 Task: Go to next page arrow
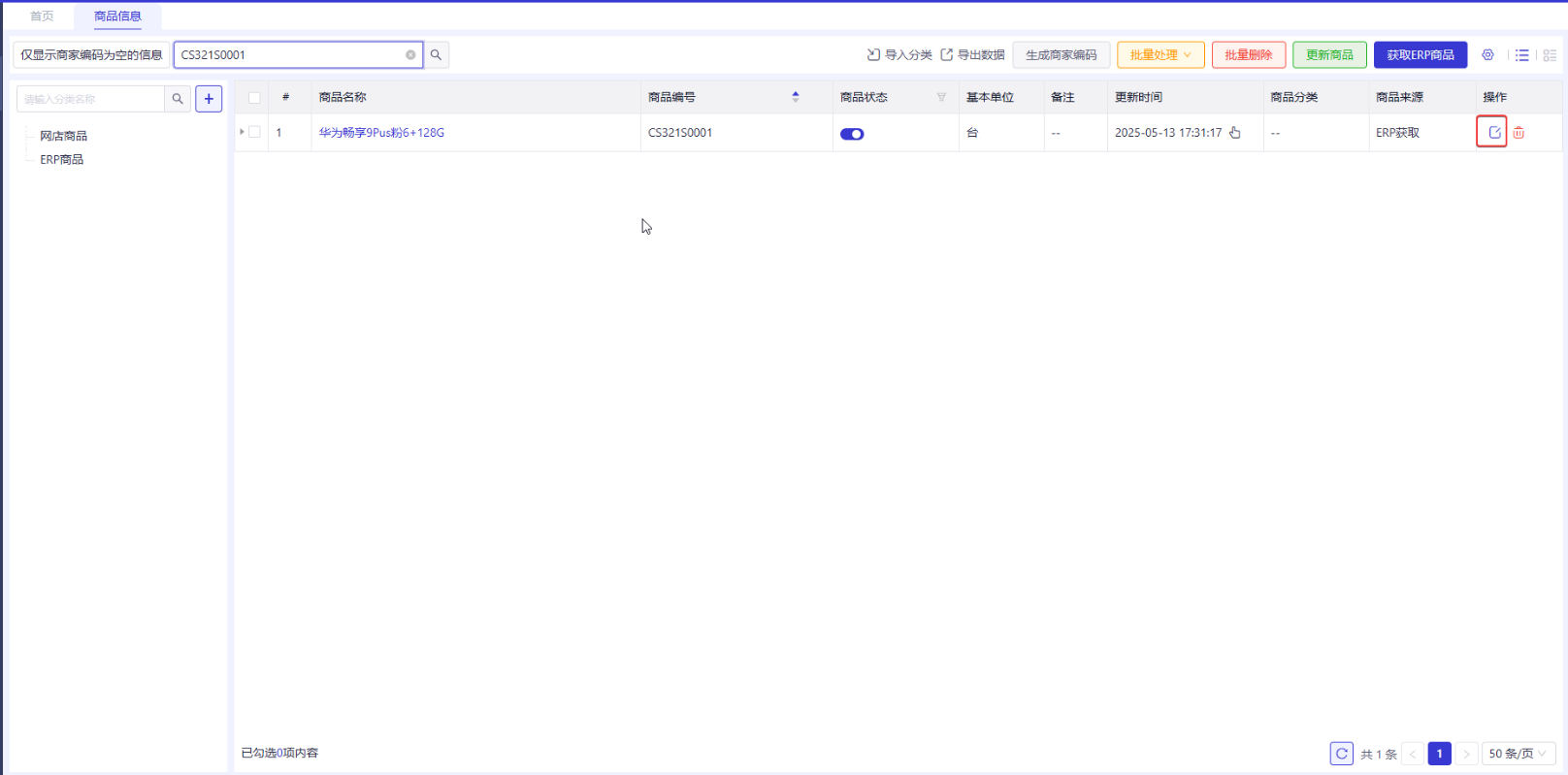1467,754
